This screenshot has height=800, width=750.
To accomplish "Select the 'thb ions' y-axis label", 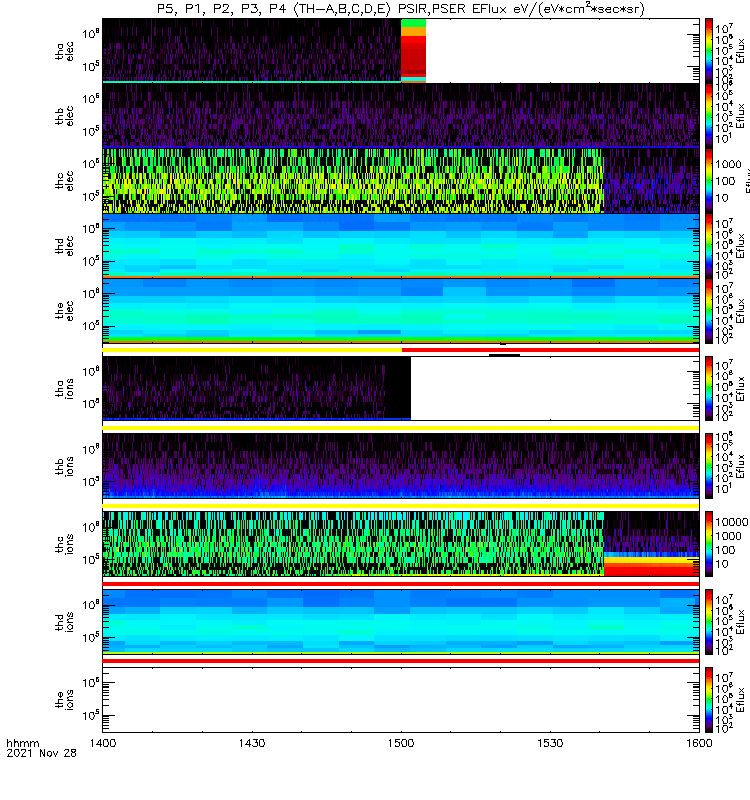I will (x=65, y=466).
